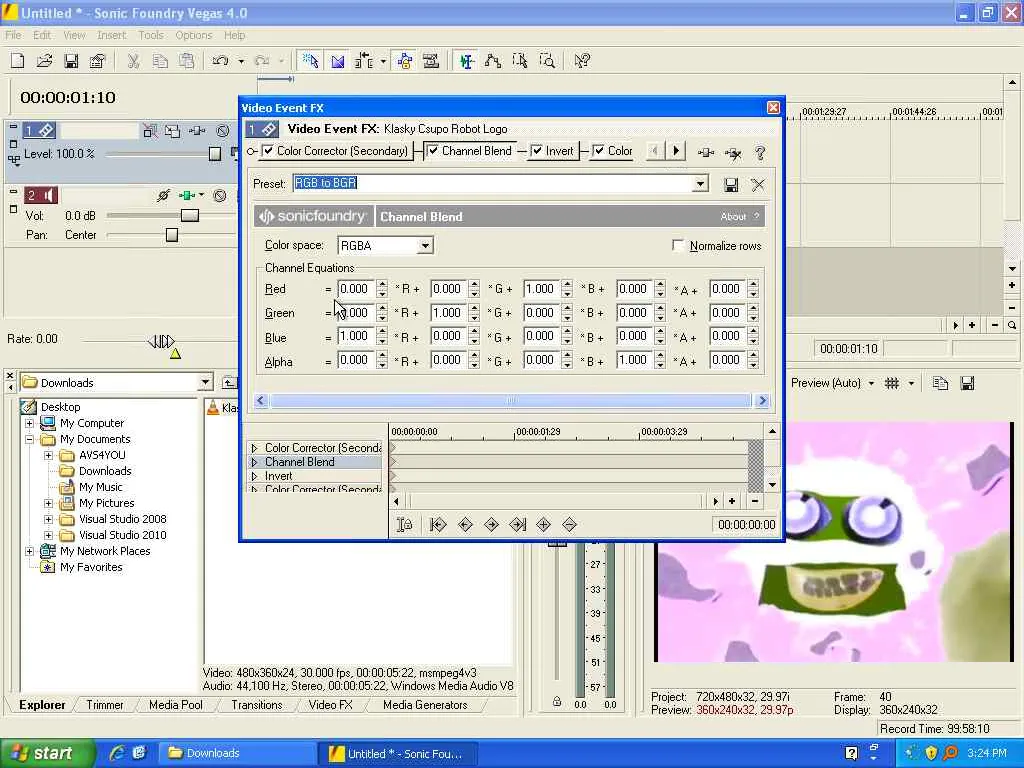Click the Plug-In Help question mark icon
The image size is (1024, 768).
pyautogui.click(x=760, y=153)
